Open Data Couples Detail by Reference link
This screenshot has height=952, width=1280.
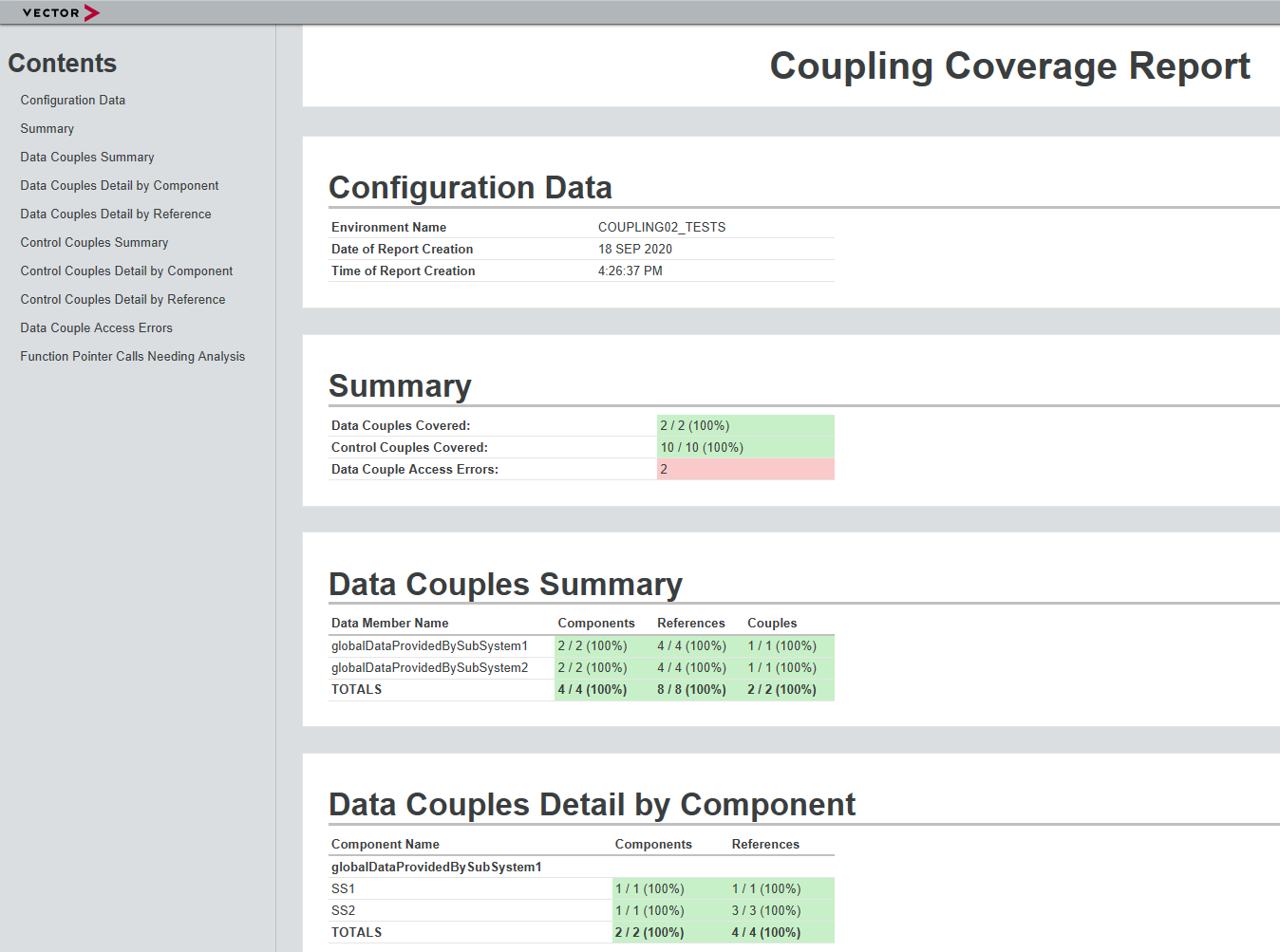116,214
